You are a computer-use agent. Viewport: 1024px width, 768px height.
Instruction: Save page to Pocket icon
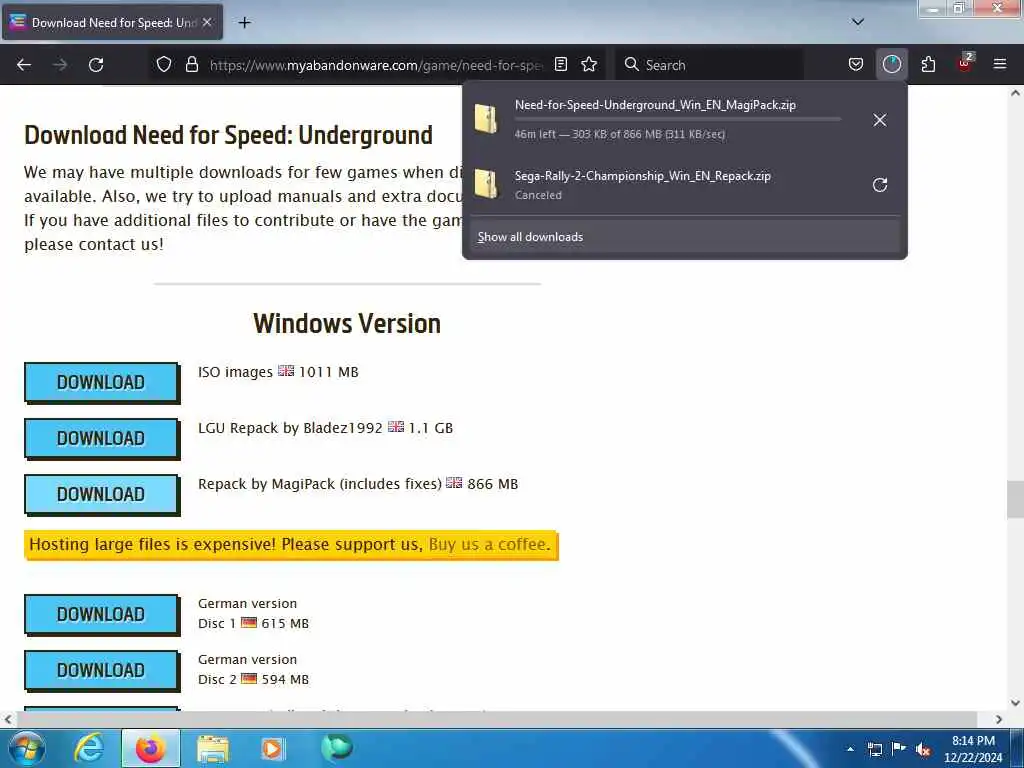[x=856, y=64]
